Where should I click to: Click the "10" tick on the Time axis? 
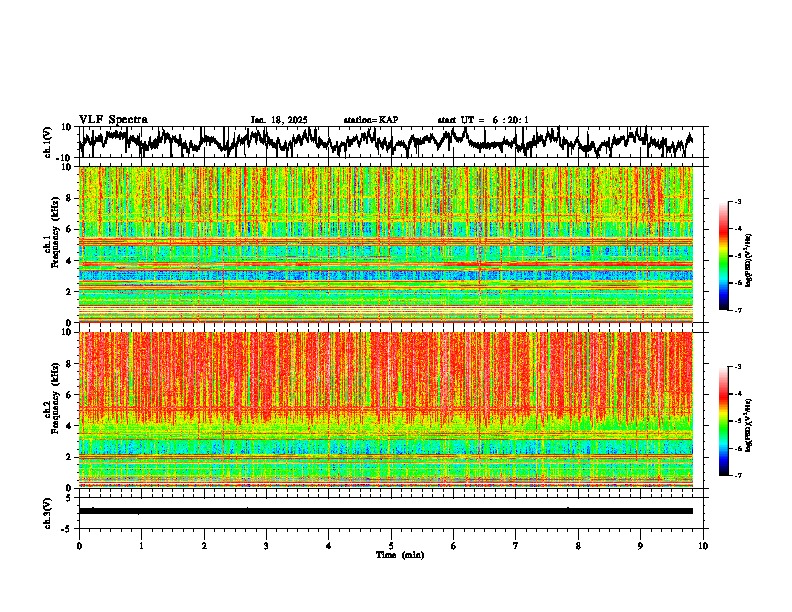703,546
